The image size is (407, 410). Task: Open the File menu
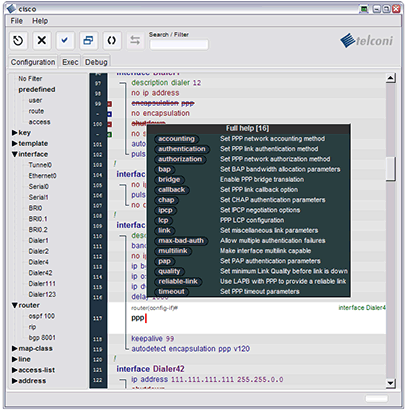click(17, 21)
